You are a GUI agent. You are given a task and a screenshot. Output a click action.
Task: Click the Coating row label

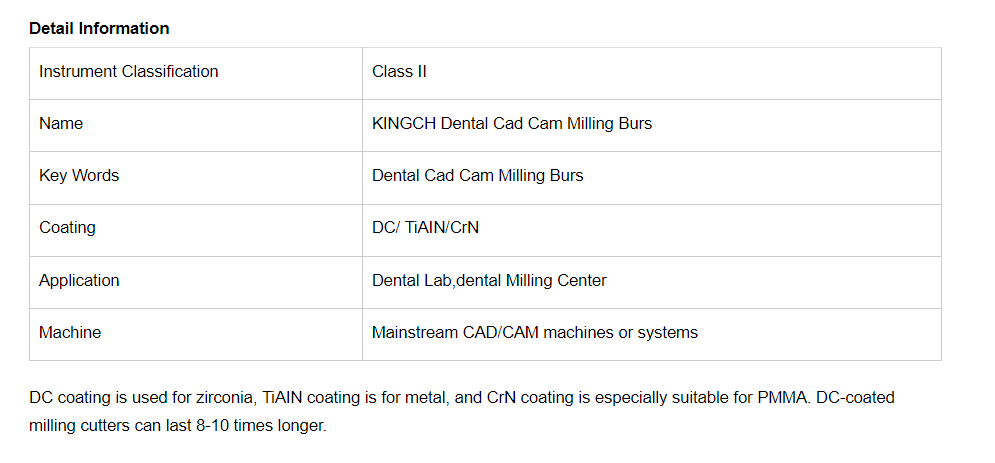coord(67,228)
